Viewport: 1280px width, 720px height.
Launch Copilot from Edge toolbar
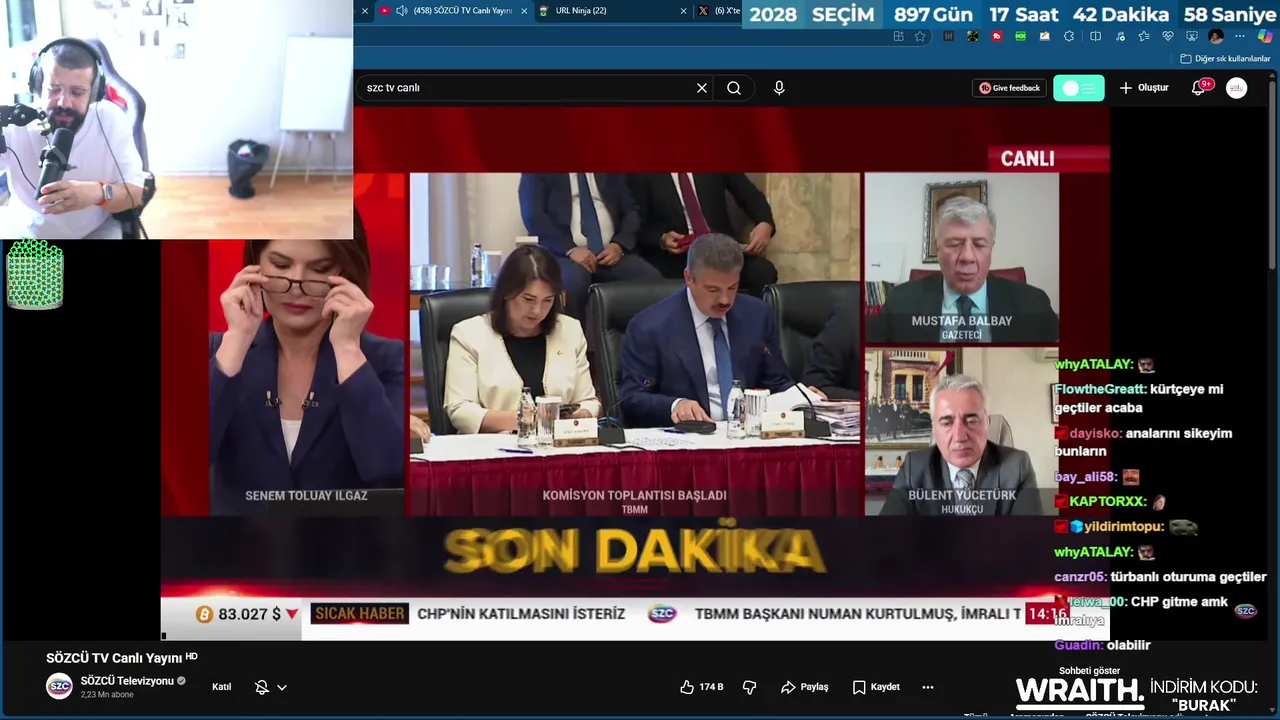[1265, 36]
